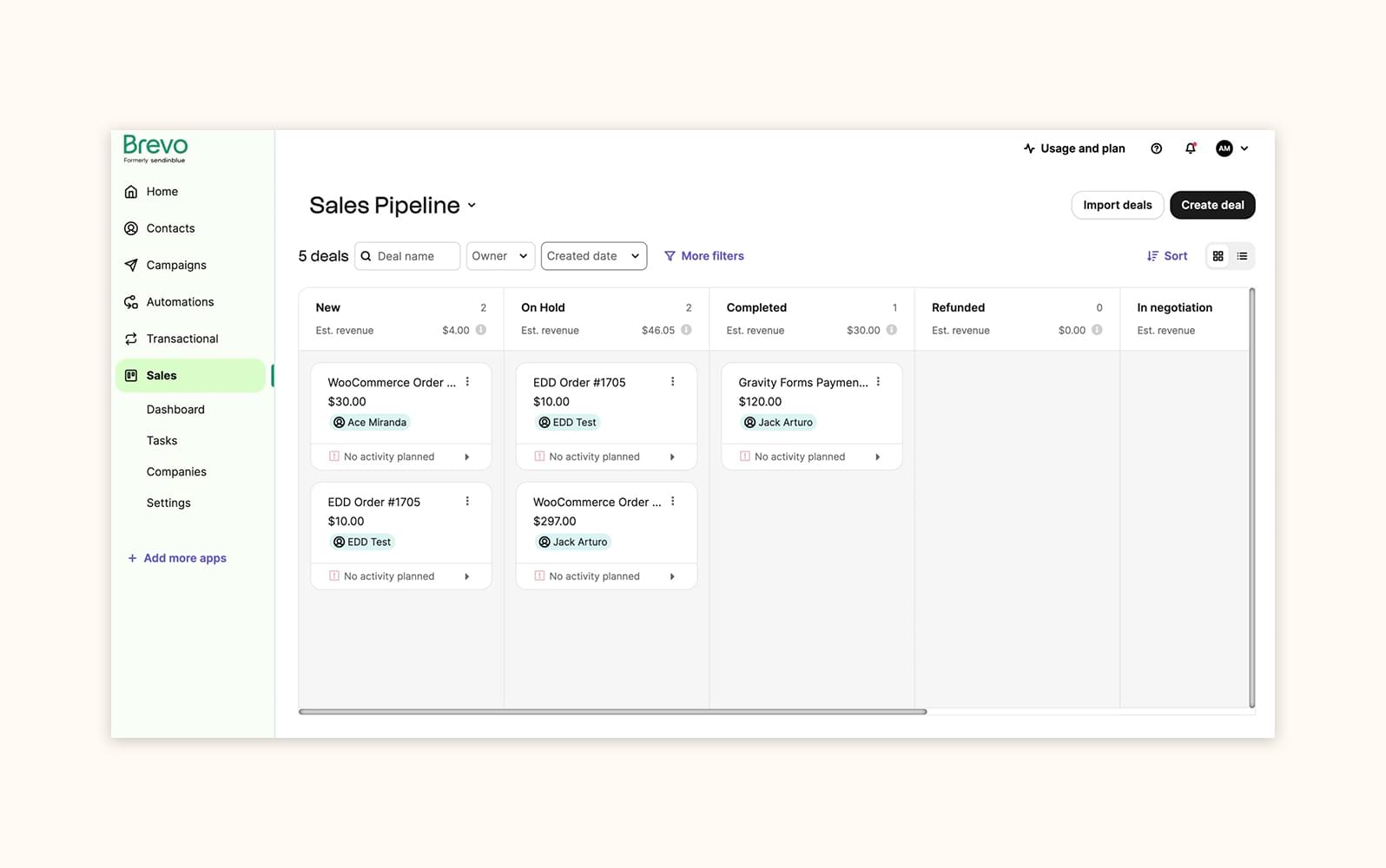This screenshot has width=1386, height=868.
Task: Click the Brevo logo
Action: pyautogui.click(x=155, y=148)
